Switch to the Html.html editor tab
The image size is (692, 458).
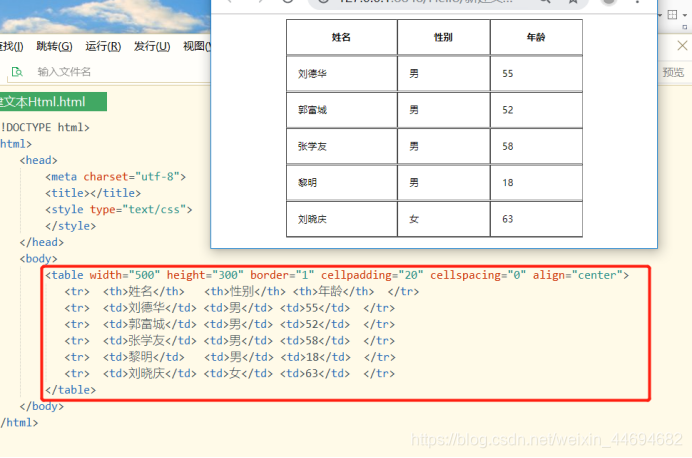(x=53, y=102)
